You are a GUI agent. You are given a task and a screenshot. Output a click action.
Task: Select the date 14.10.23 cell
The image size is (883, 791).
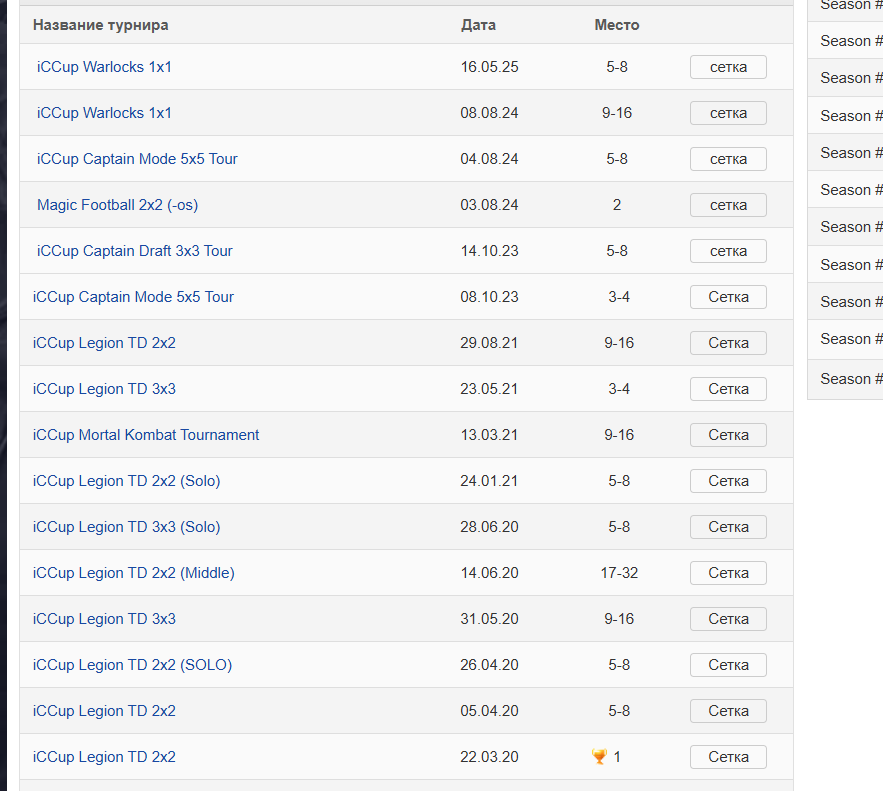(489, 251)
